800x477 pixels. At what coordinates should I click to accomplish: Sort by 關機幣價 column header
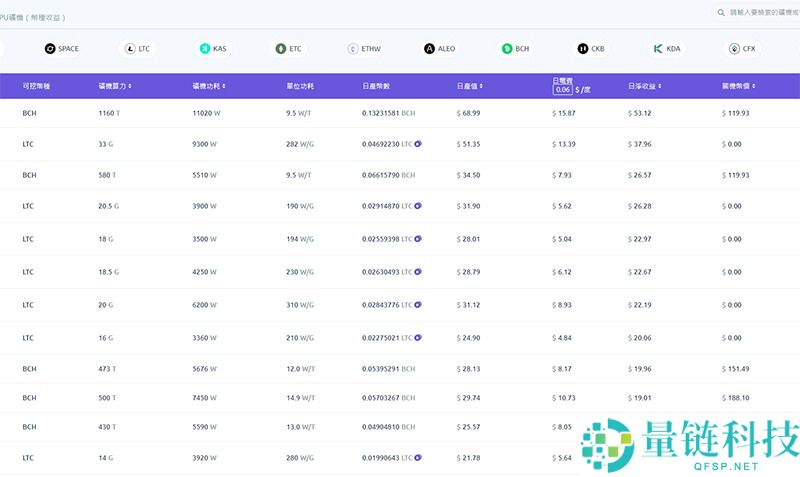click(x=741, y=87)
